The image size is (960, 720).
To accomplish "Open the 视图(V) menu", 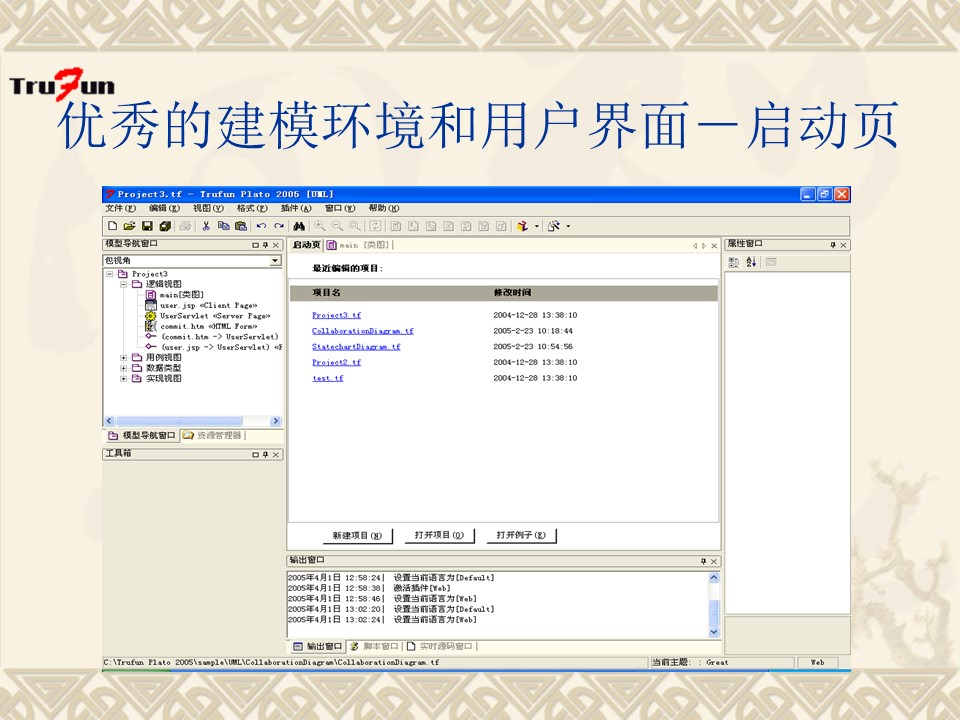I will (x=208, y=208).
